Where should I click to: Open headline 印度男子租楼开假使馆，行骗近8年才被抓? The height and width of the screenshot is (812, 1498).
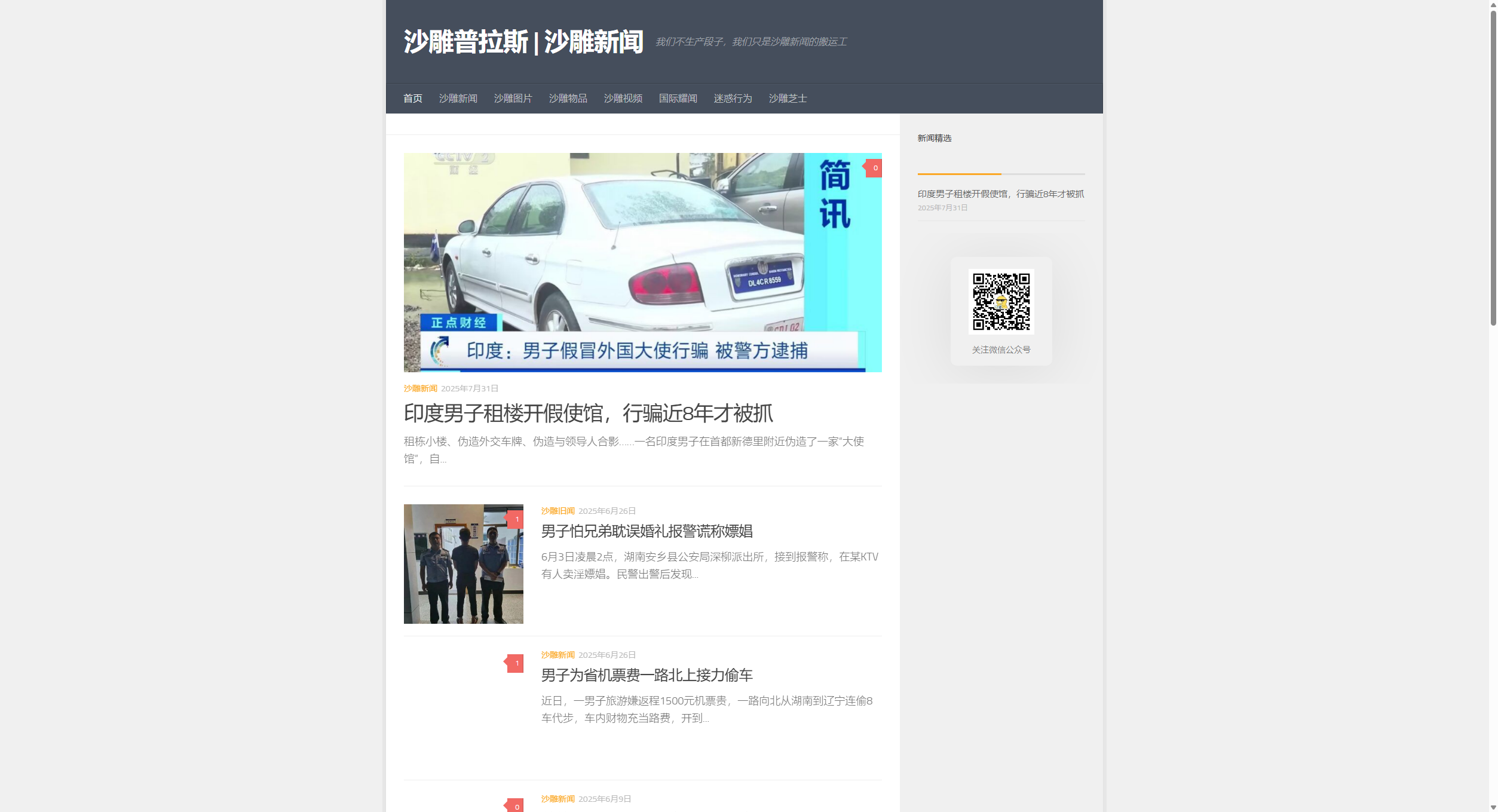[x=588, y=413]
